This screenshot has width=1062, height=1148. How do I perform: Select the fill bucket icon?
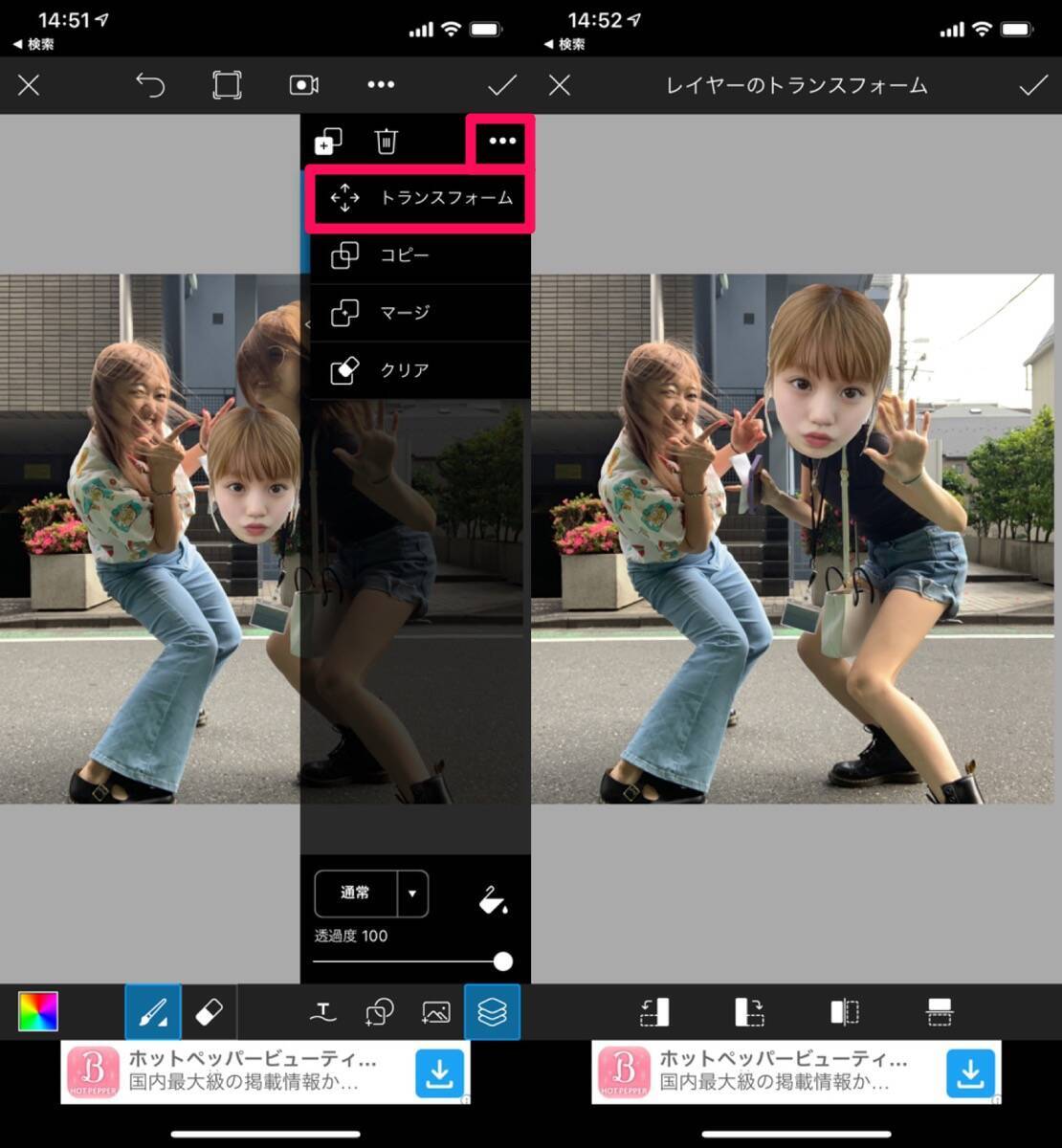coord(493,899)
